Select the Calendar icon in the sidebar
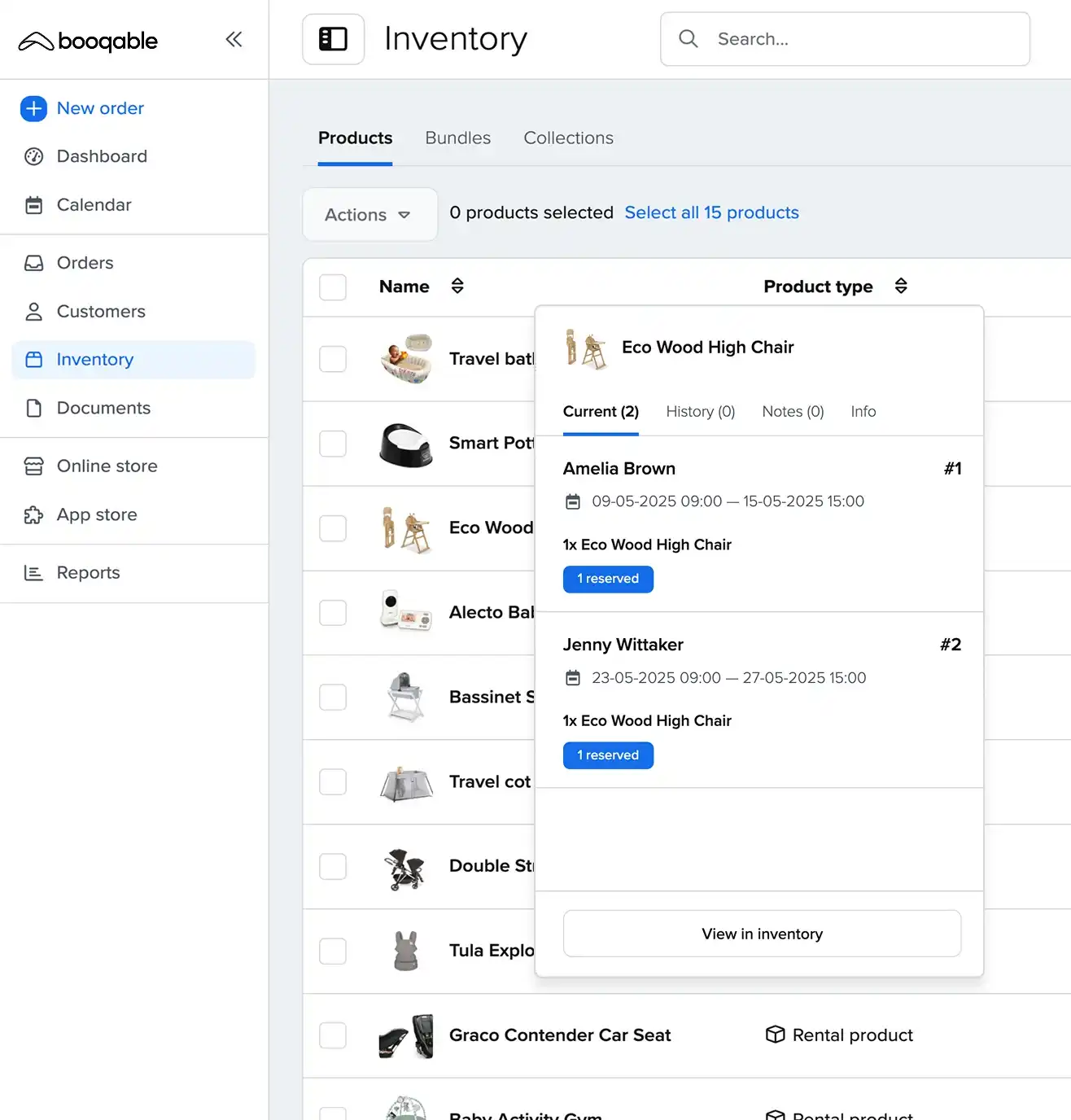This screenshot has width=1071, height=1120. (x=33, y=205)
